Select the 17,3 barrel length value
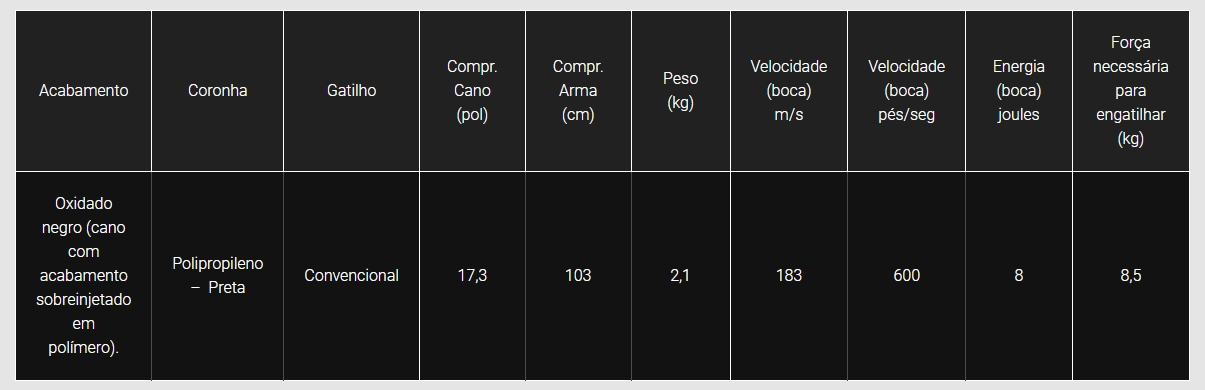Image resolution: width=1205 pixels, height=390 pixels. click(x=472, y=275)
